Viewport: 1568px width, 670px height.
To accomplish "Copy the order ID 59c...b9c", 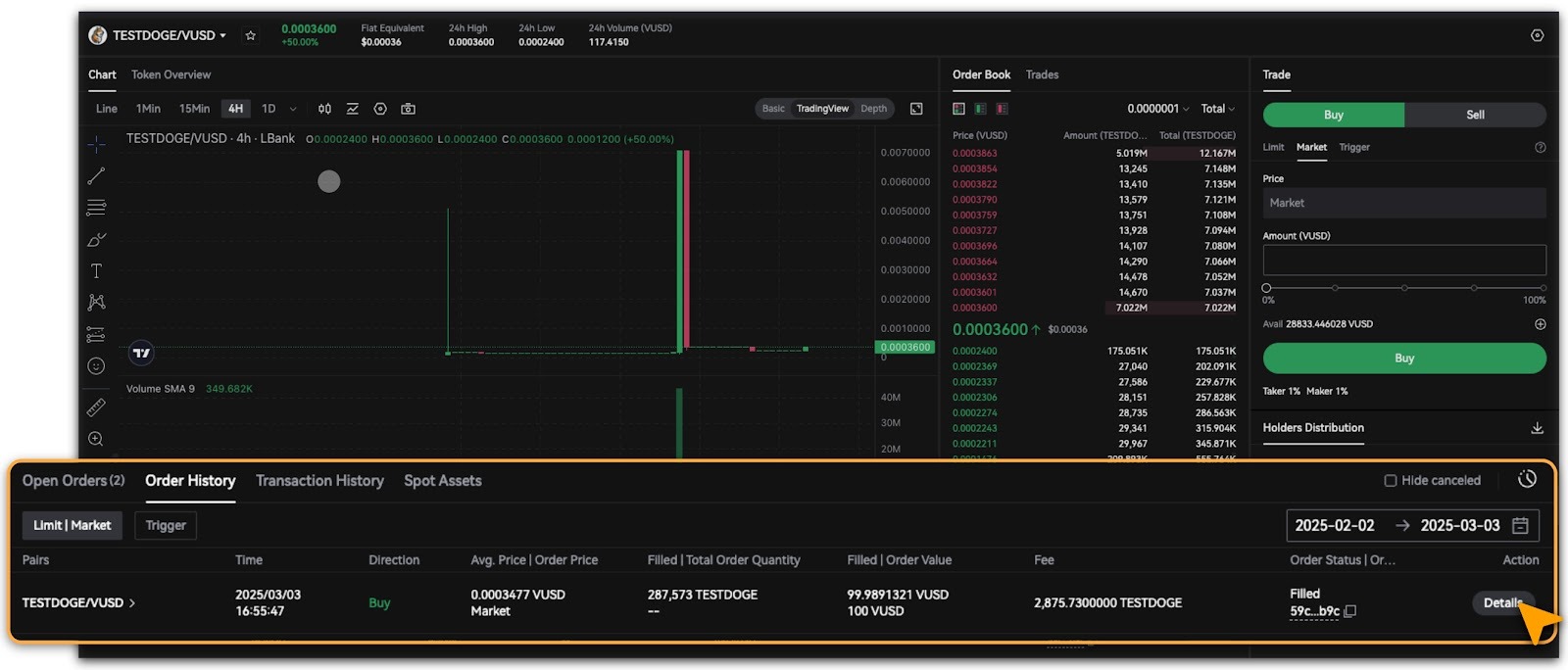I will 1350,611.
